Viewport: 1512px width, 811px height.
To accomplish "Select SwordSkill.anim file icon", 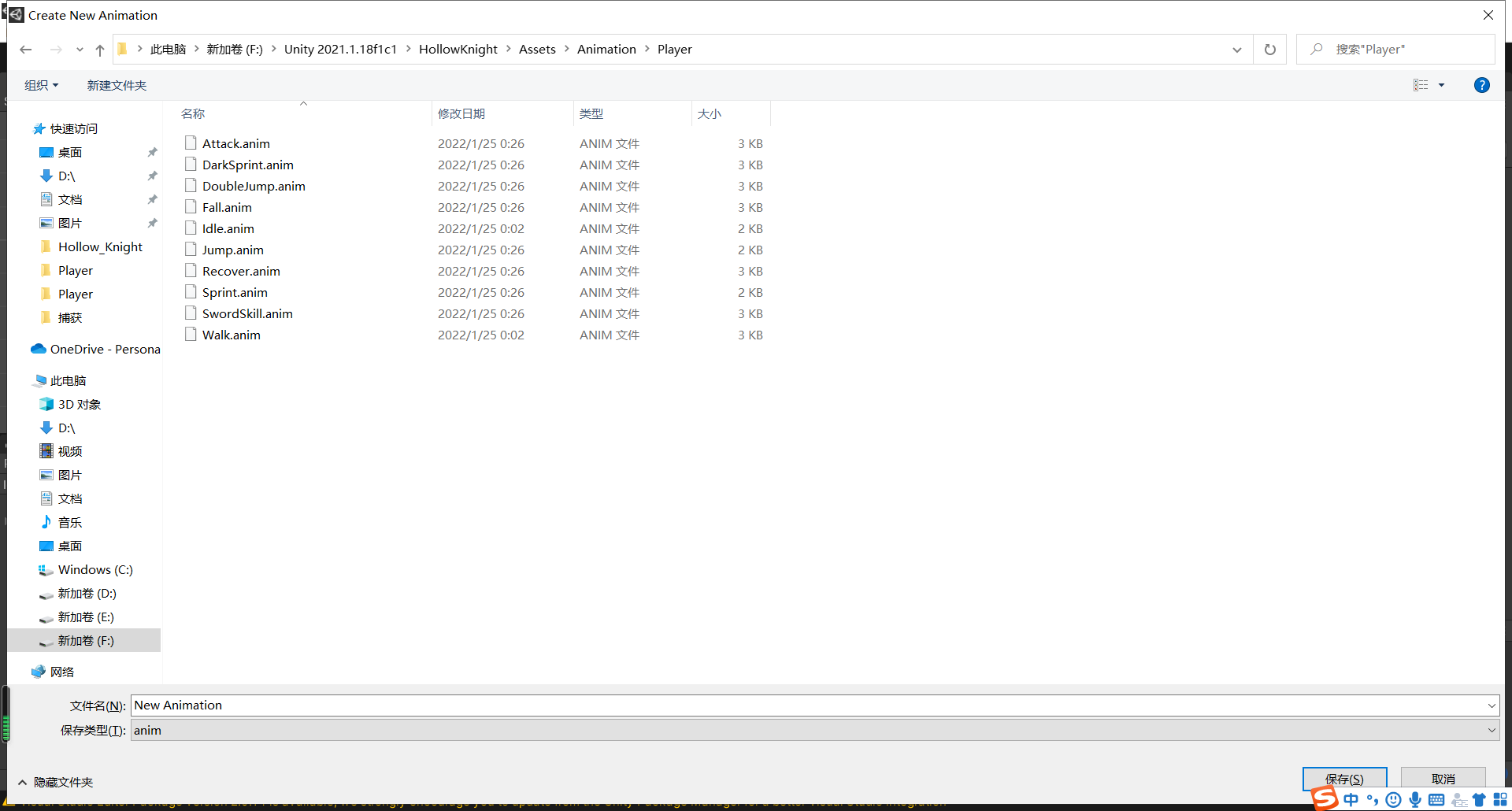I will [191, 313].
